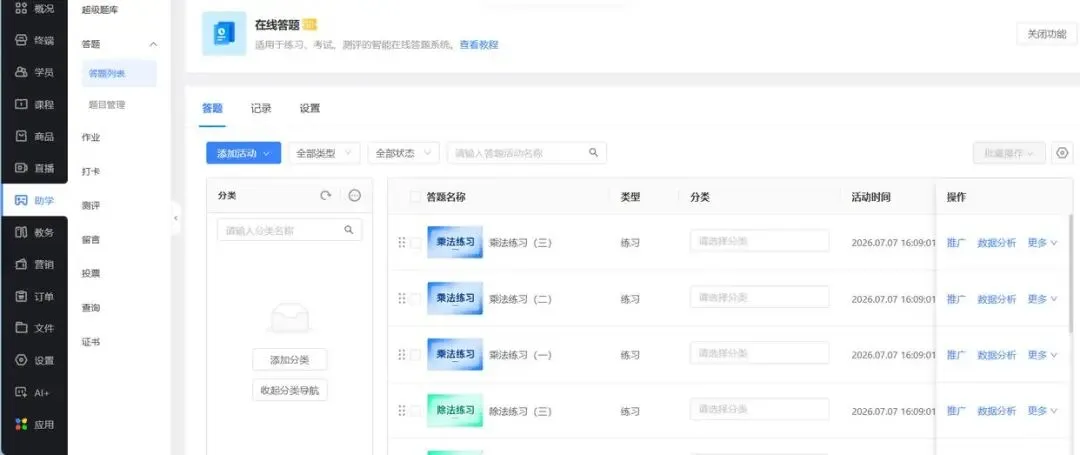Follow the 查看教程 link
Screen dimensions: 1080x455
coord(479,45)
